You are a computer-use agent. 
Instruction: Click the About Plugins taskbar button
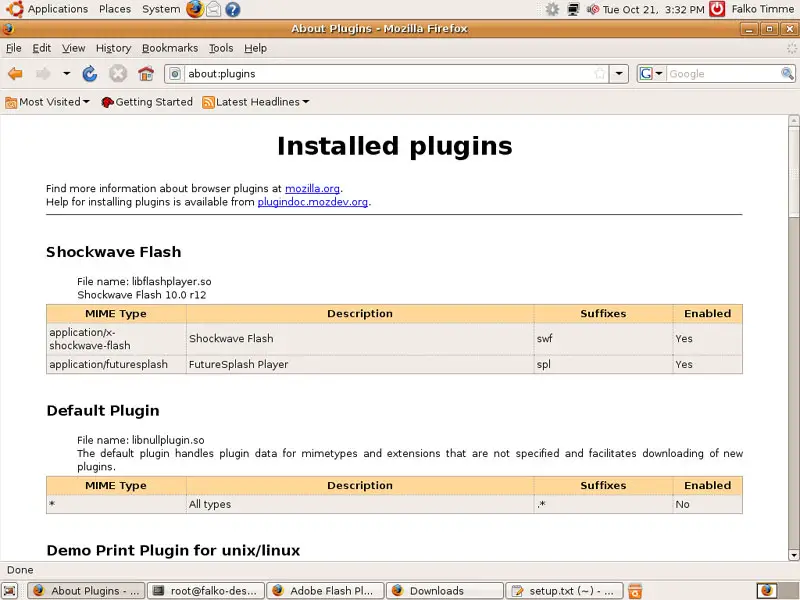click(86, 591)
